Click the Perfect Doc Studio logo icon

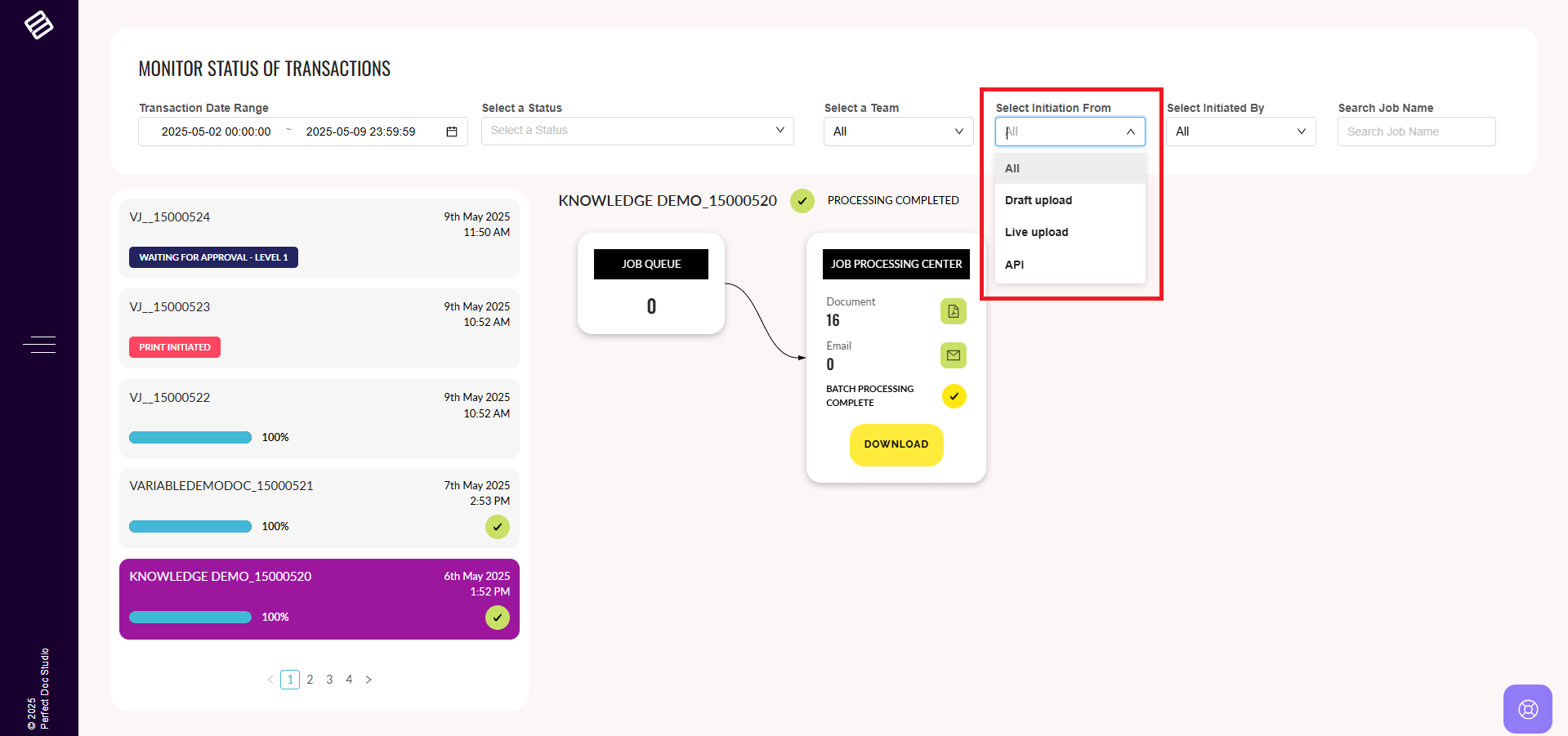38,25
